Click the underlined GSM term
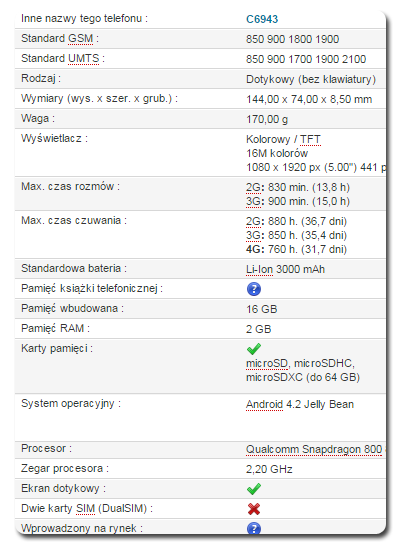Screen dimensions: 400x550 80,38
